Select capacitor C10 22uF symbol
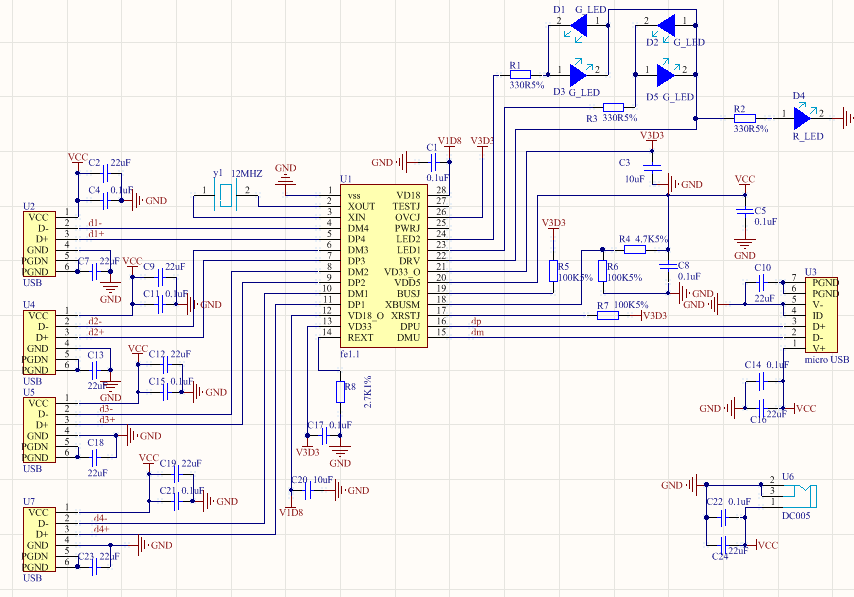 tap(761, 282)
